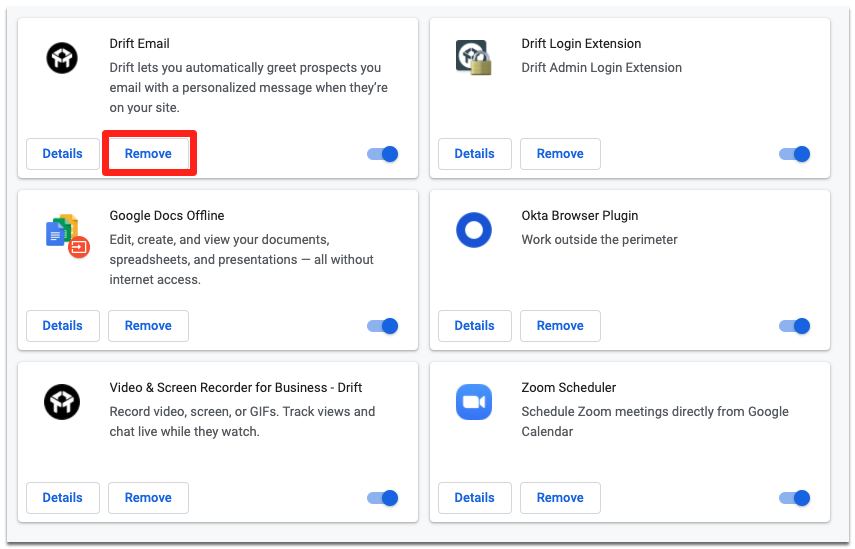This screenshot has height=549, width=855.
Task: Click the 'Google Docs Offline' title
Action: coord(167,216)
